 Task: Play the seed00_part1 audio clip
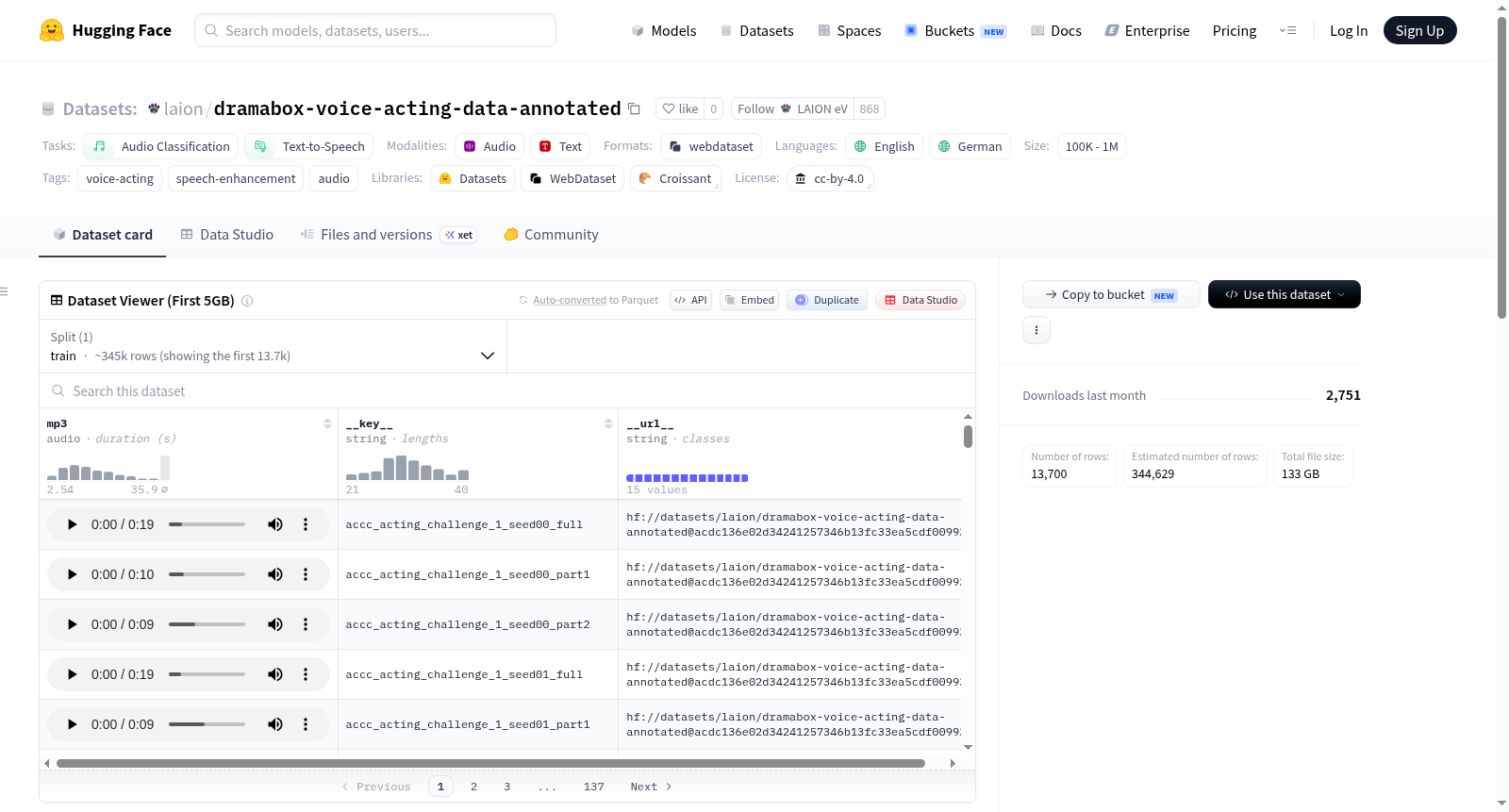point(72,574)
